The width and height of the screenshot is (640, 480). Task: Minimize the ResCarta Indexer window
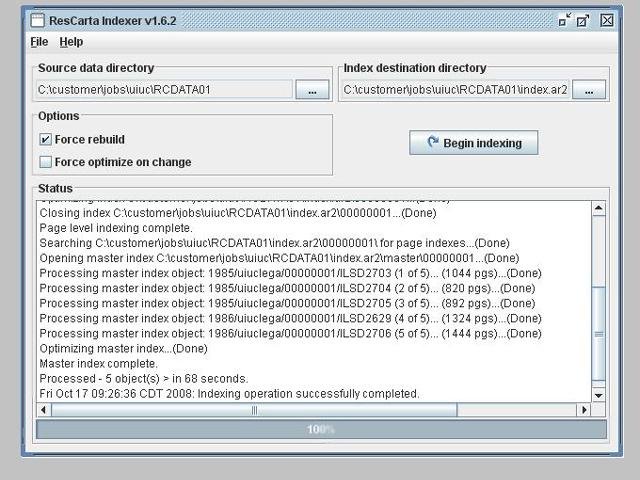[x=565, y=20]
